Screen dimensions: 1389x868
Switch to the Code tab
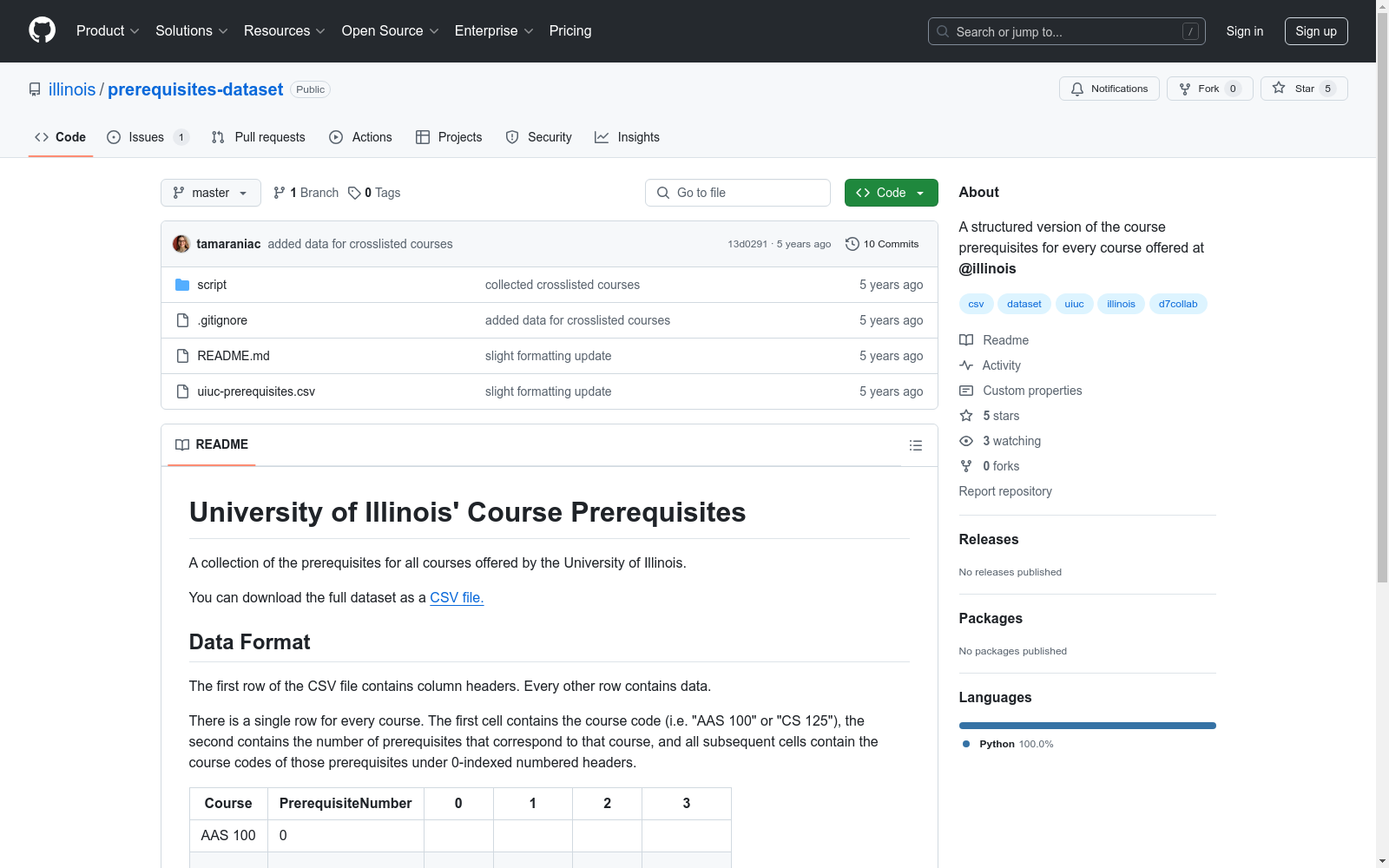coord(61,137)
